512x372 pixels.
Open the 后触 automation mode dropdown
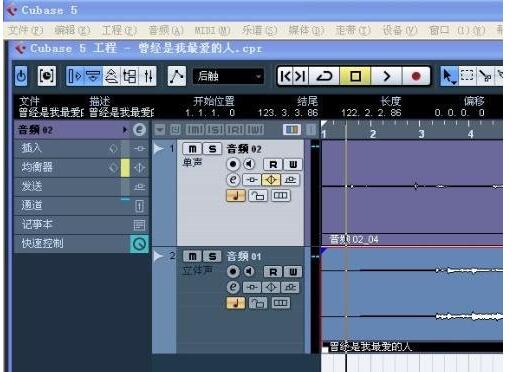coord(228,76)
